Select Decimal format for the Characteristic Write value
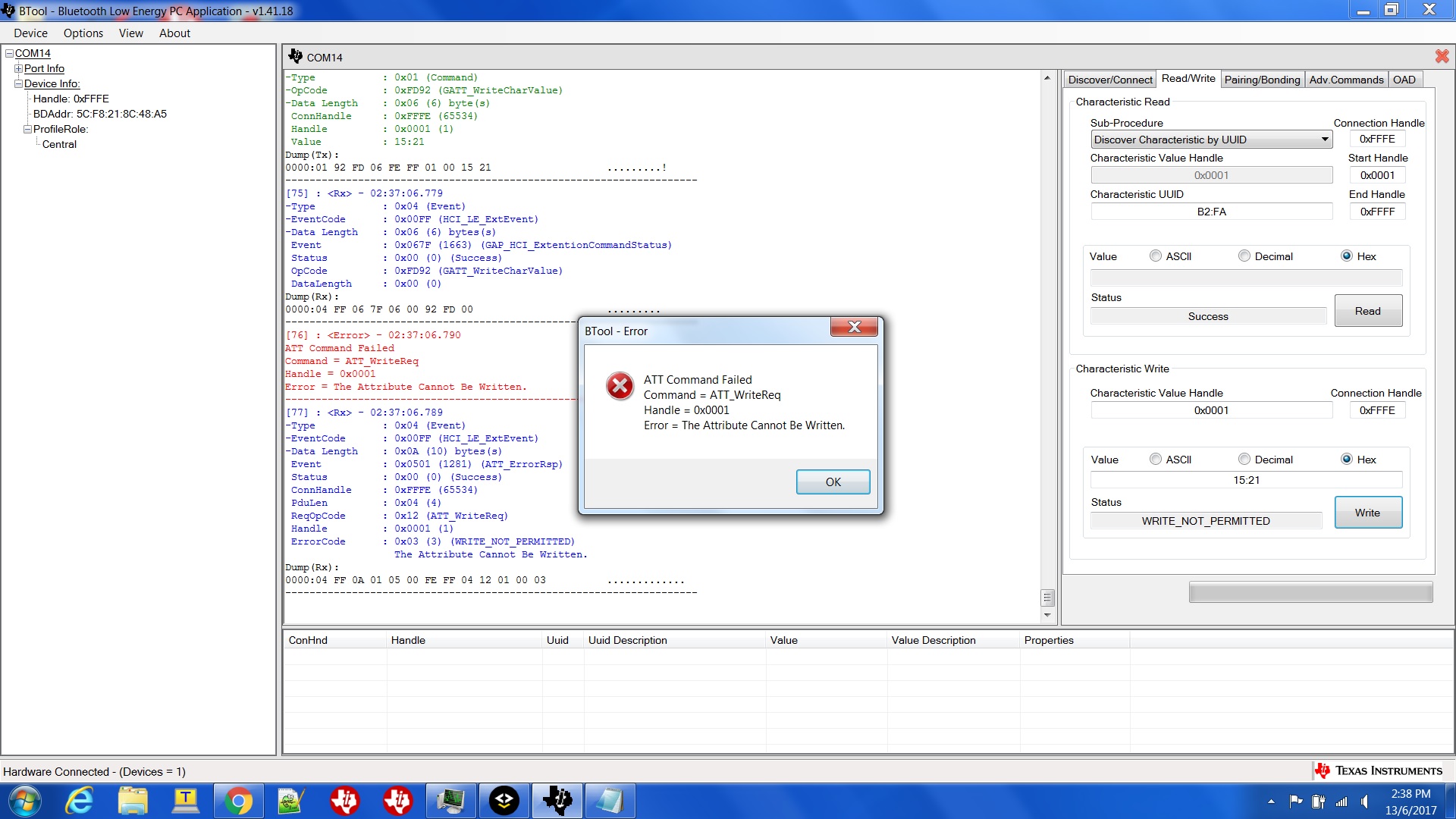 (1244, 460)
